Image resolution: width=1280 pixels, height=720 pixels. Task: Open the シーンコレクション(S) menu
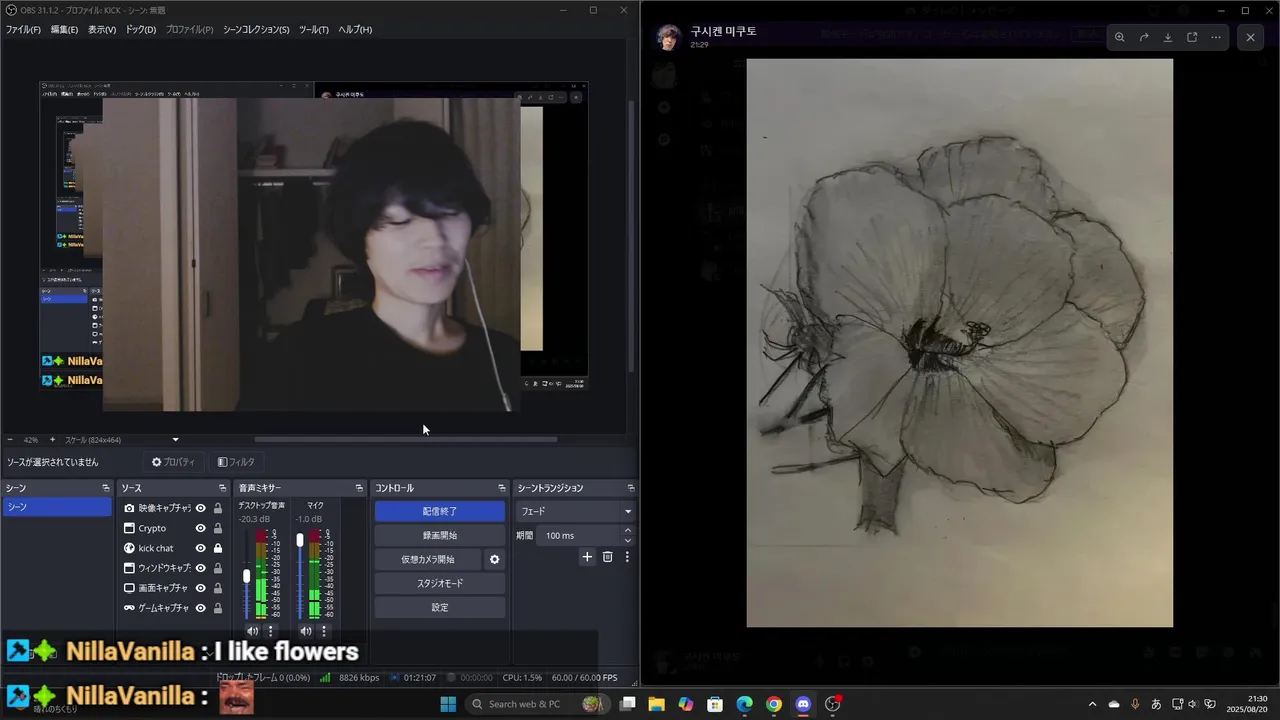pos(256,30)
